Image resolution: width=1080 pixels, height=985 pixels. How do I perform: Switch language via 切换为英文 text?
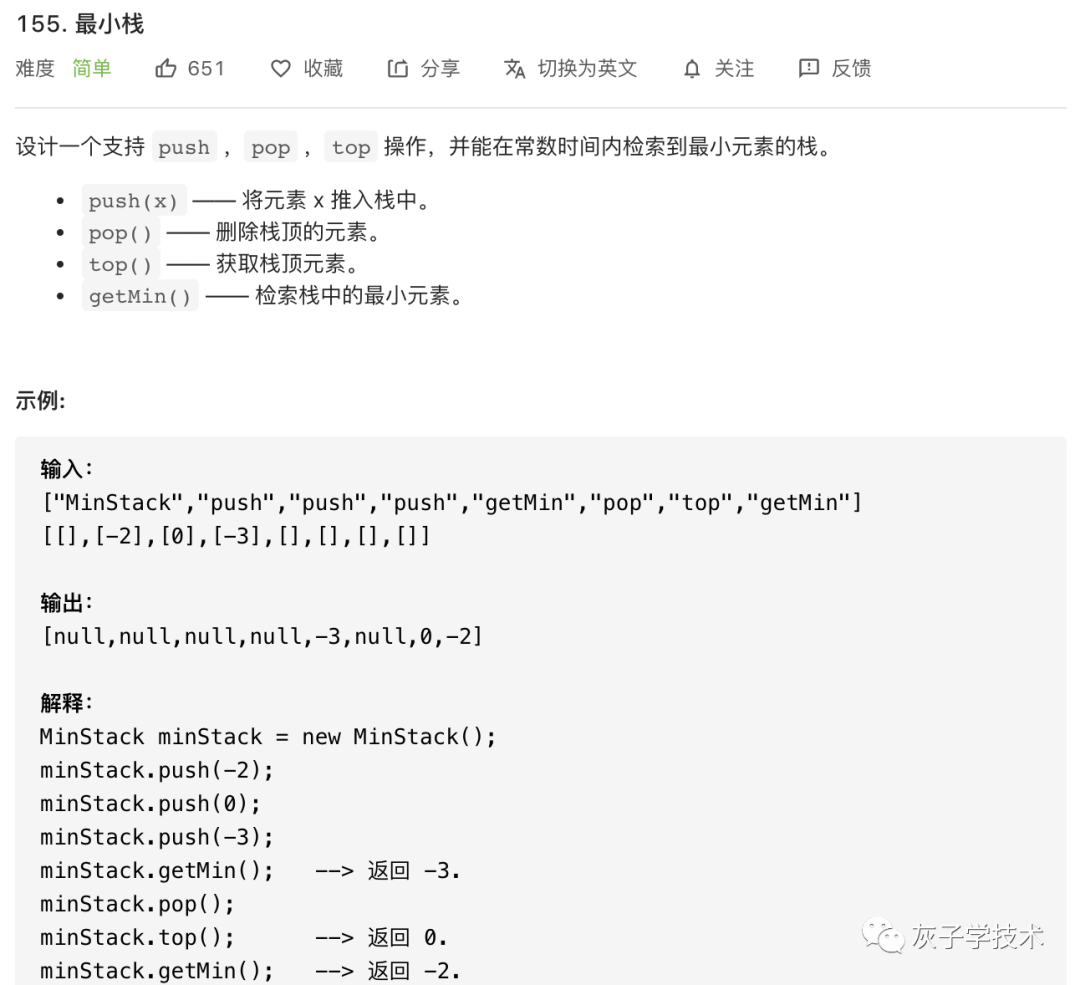click(587, 69)
